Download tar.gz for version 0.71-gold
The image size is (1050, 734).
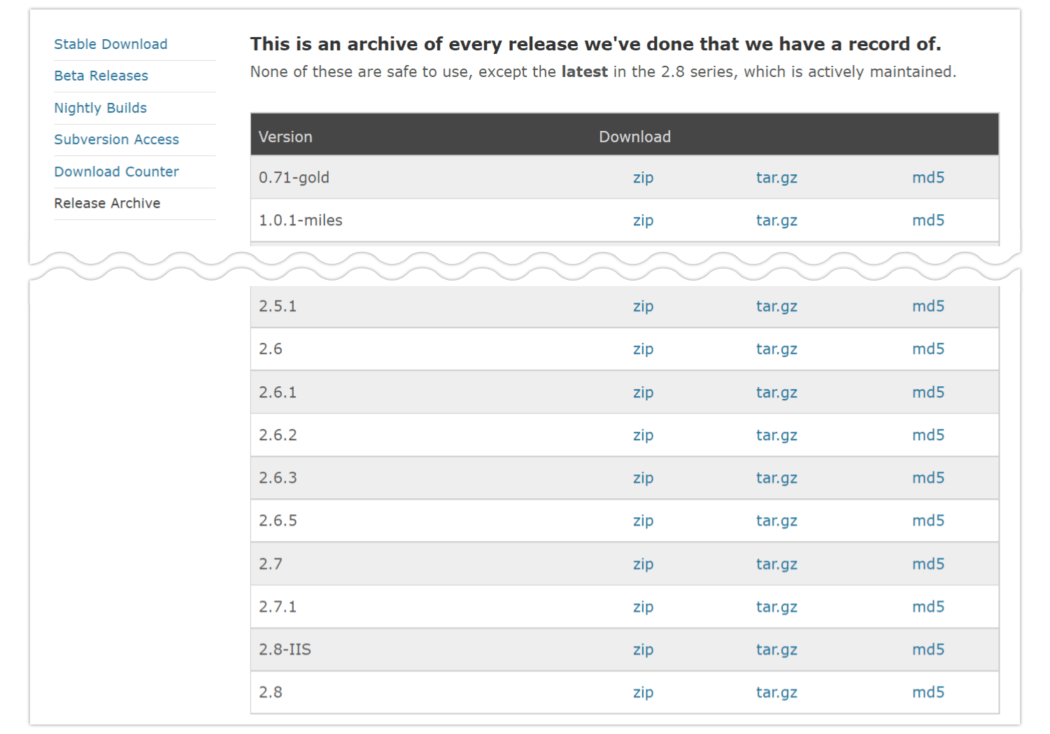coord(776,178)
